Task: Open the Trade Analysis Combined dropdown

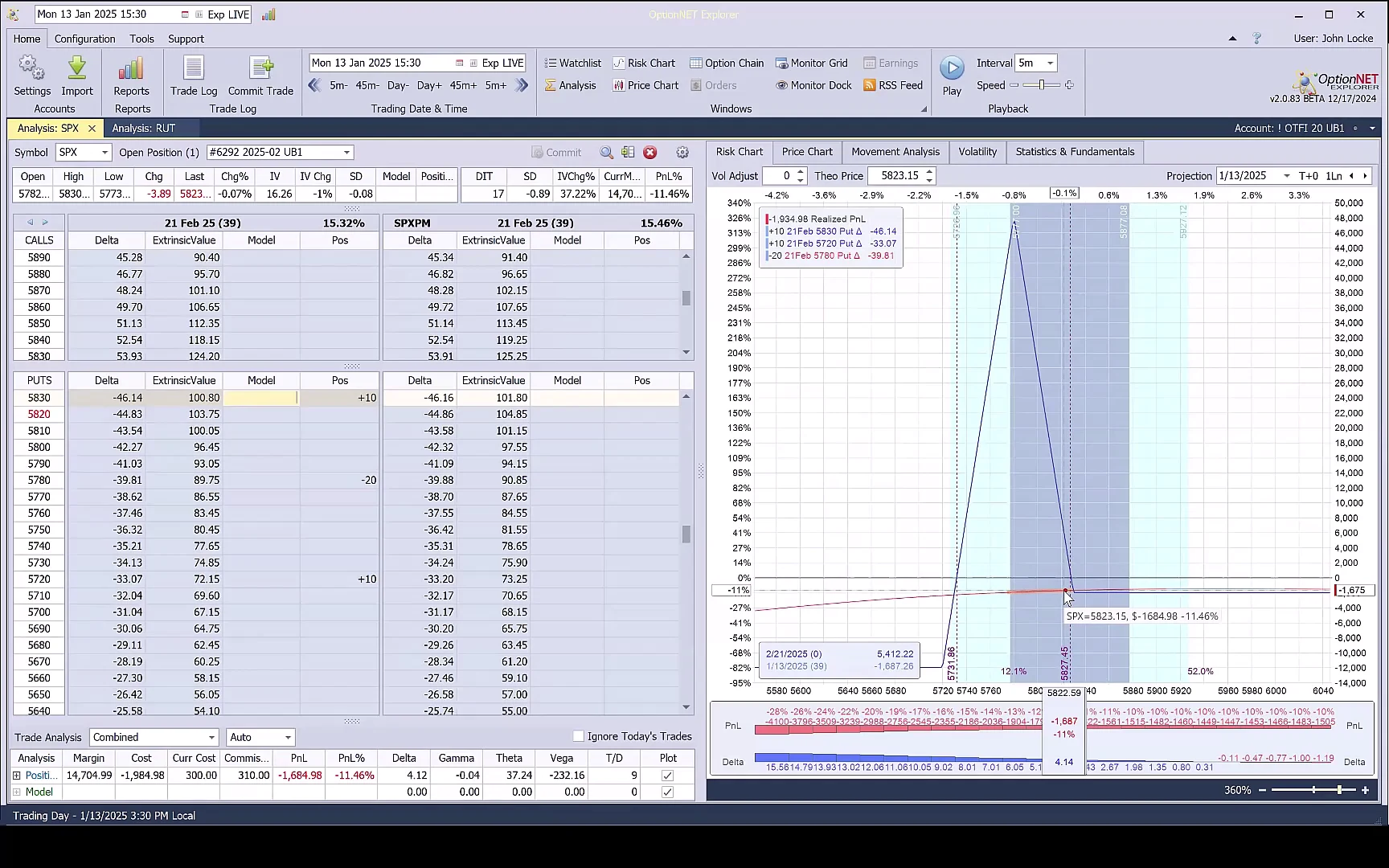Action: click(211, 738)
